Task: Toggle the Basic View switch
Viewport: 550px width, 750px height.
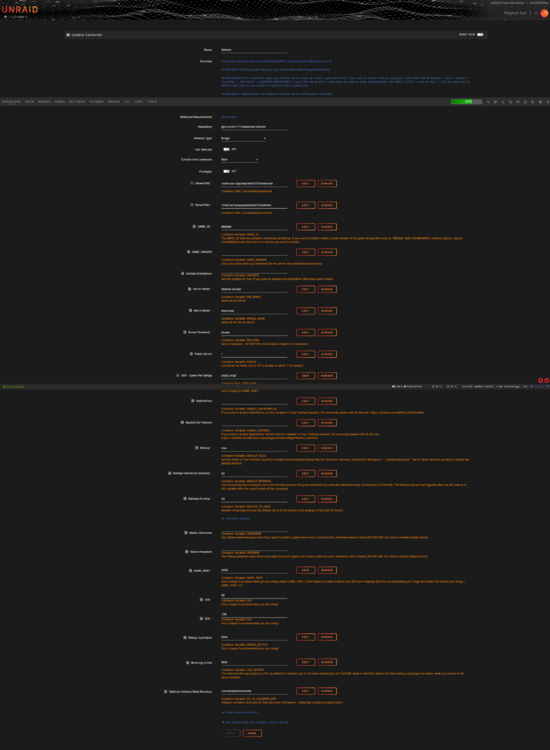Action: (x=480, y=34)
